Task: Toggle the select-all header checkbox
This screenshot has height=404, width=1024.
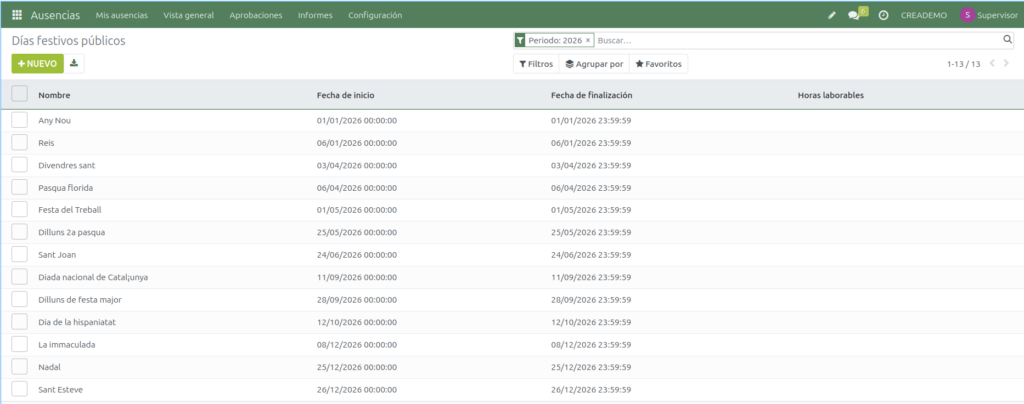Action: pyautogui.click(x=20, y=94)
